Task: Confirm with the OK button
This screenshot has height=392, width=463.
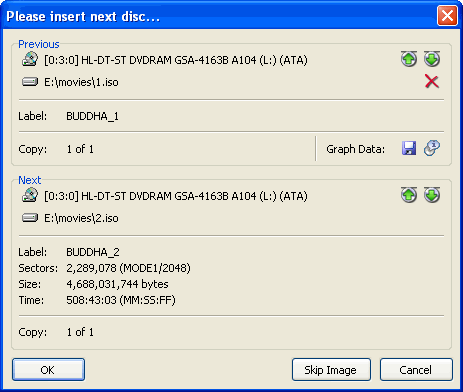Action: [x=48, y=370]
